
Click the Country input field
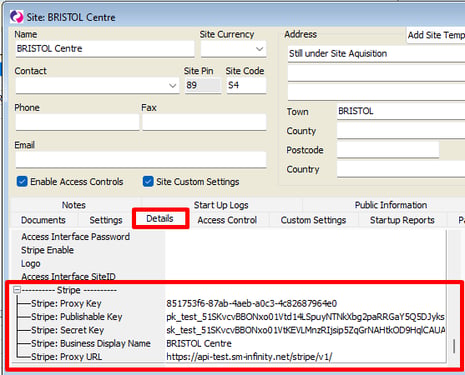pyautogui.click(x=401, y=169)
